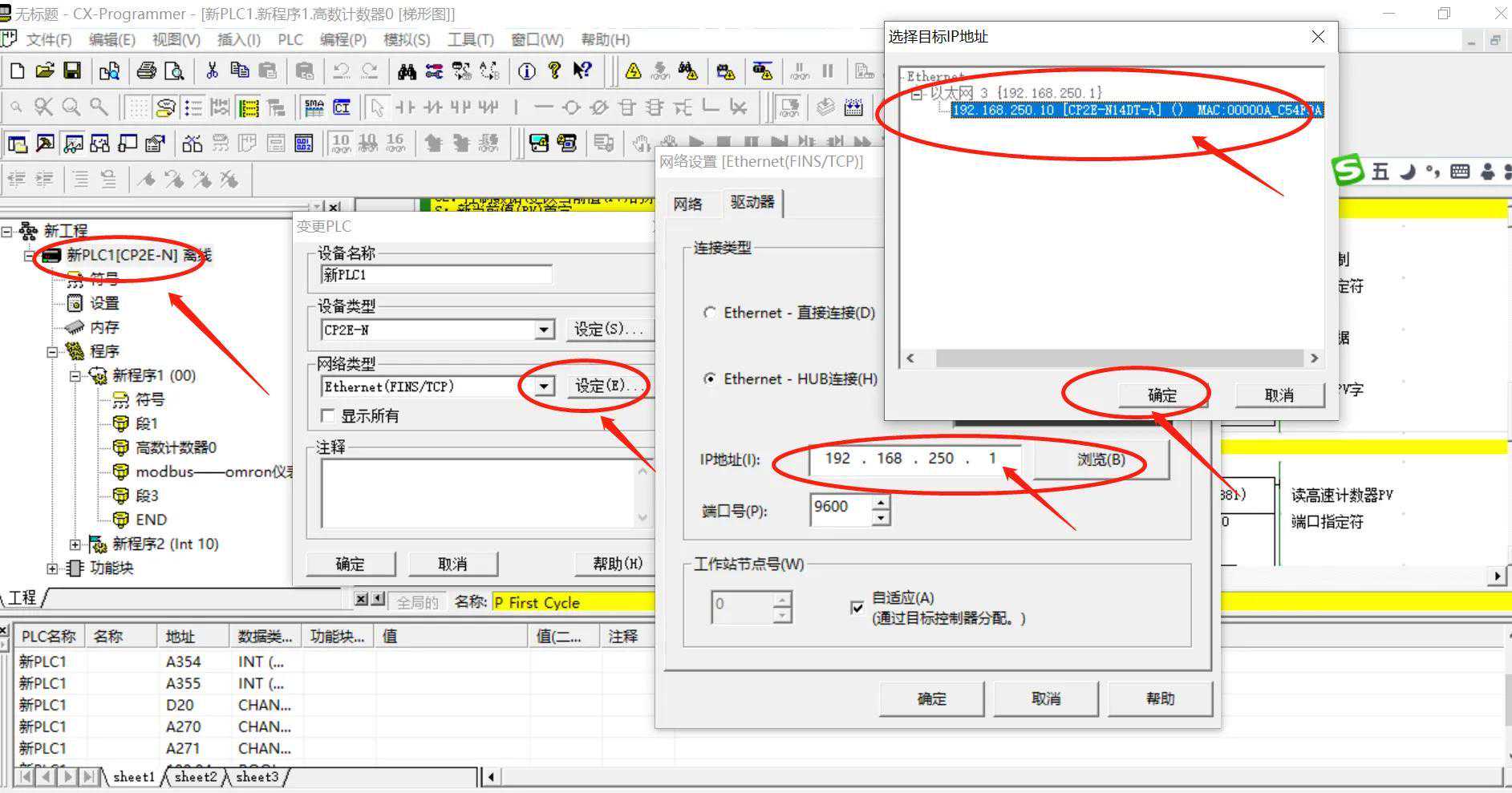The image size is (1512, 793).
Task: Open the 设备类型 CP2E-N dropdown
Action: 544,330
